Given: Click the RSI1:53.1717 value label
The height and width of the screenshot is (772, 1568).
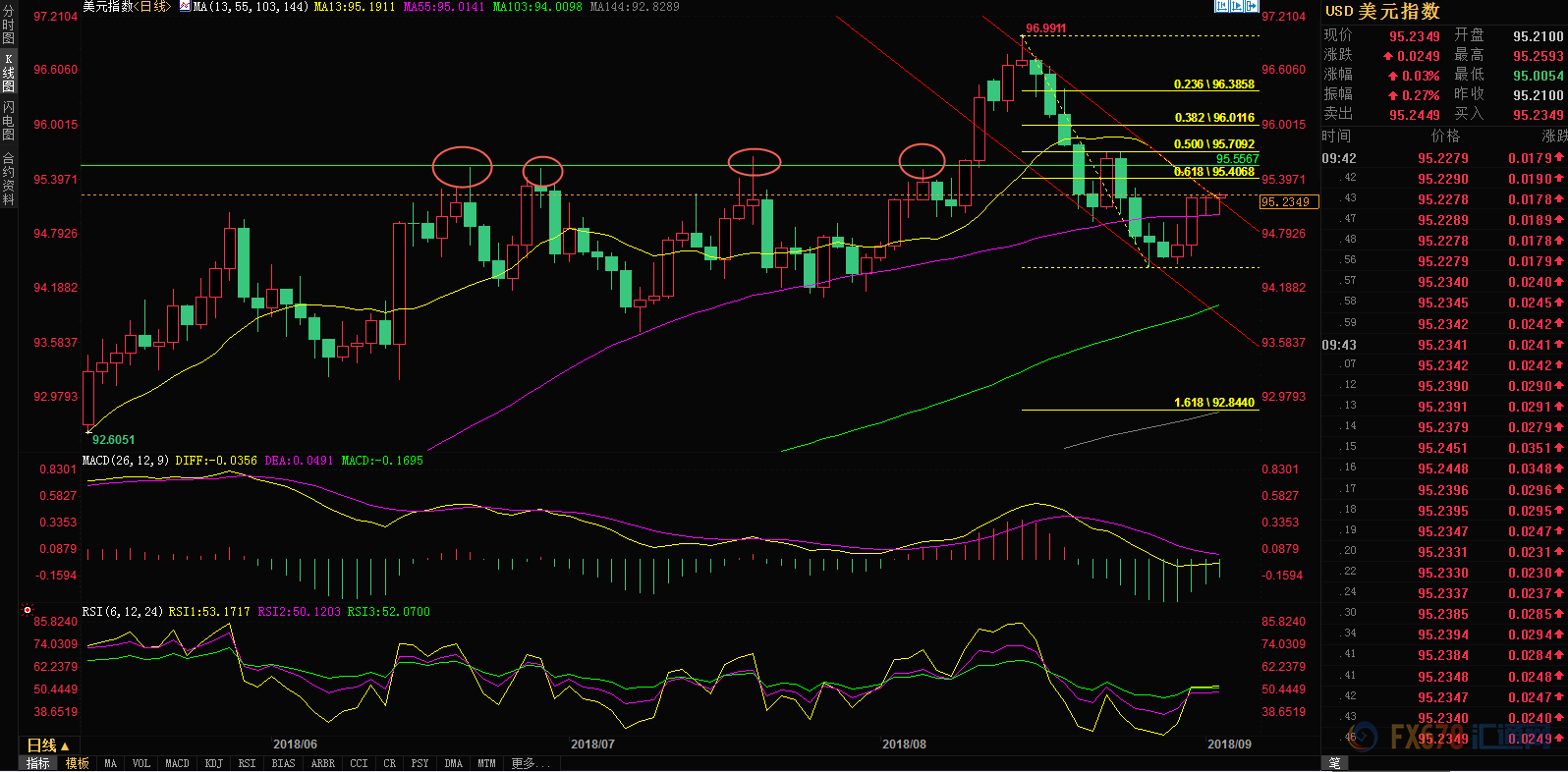Looking at the screenshot, I should click(209, 611).
